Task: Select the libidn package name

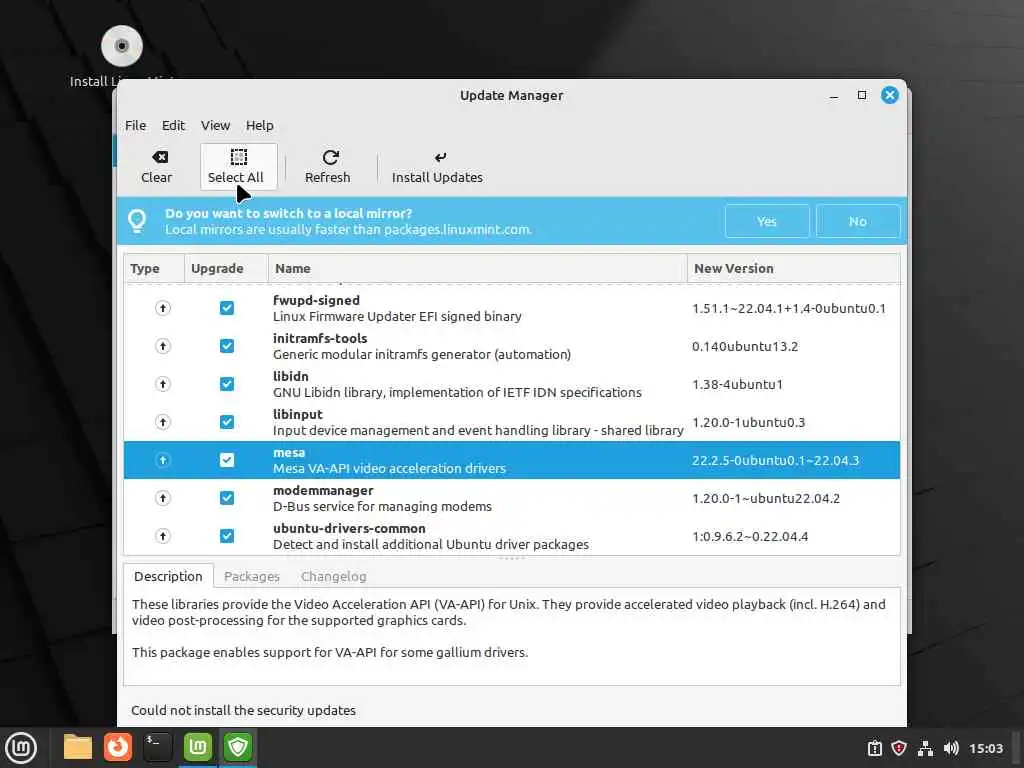Action: (x=291, y=376)
